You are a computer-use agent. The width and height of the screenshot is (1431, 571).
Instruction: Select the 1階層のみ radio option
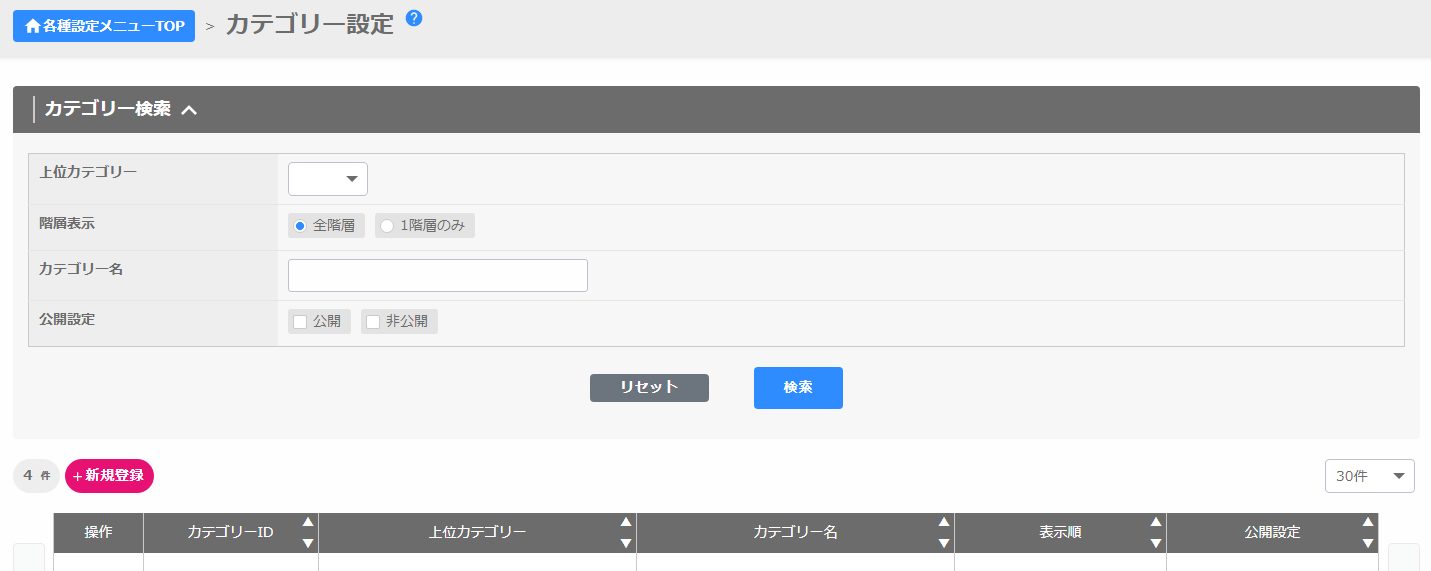click(x=387, y=226)
